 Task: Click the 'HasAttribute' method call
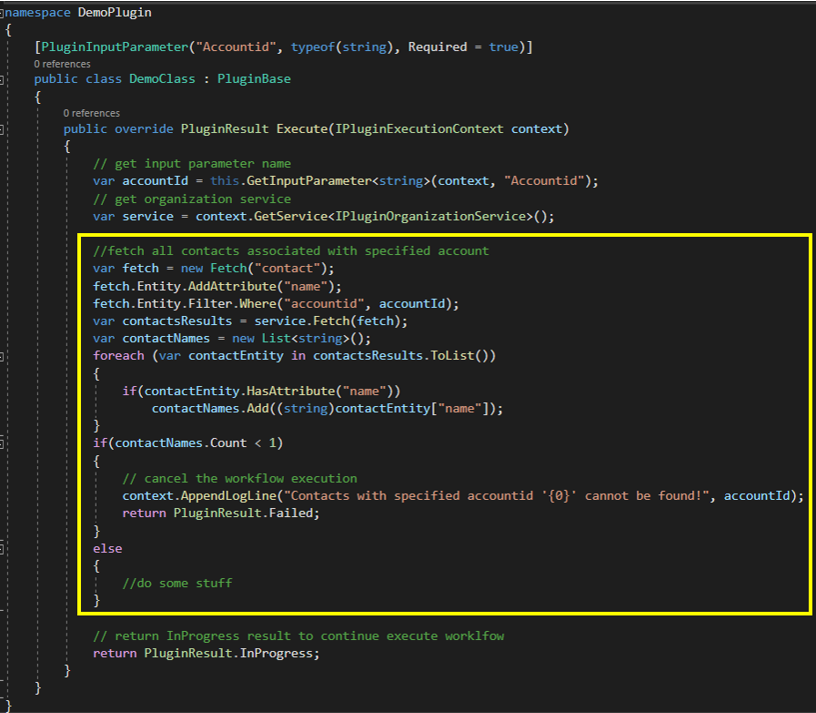click(291, 391)
